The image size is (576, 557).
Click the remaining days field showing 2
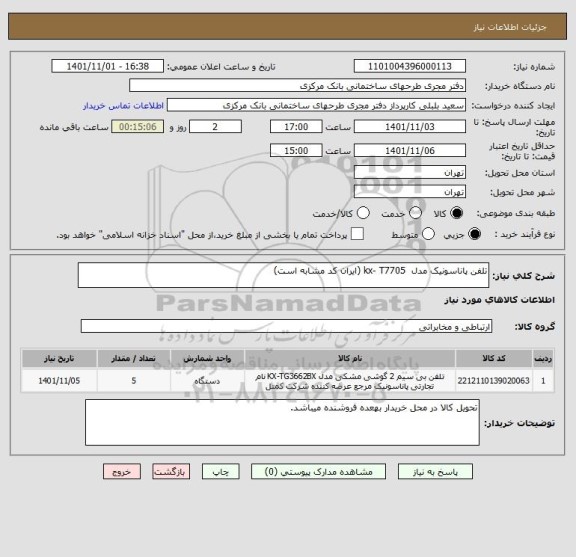(215, 127)
